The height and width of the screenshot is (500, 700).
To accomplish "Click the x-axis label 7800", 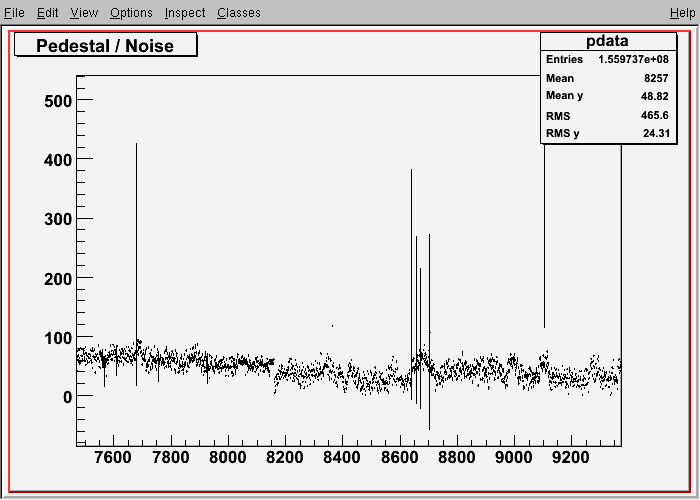I will click(171, 458).
